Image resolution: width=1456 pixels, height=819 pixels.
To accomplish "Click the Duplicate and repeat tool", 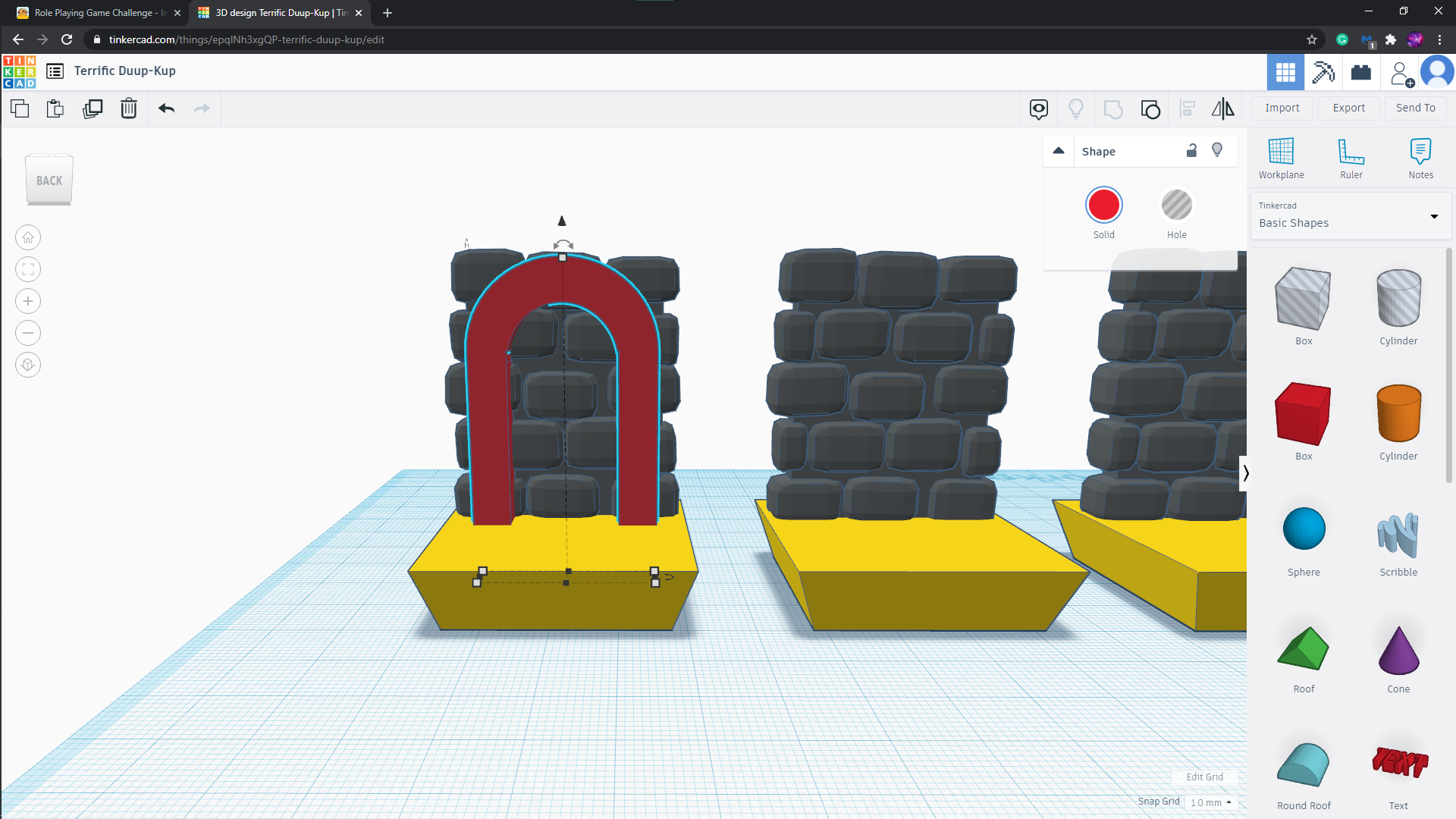I will click(93, 108).
